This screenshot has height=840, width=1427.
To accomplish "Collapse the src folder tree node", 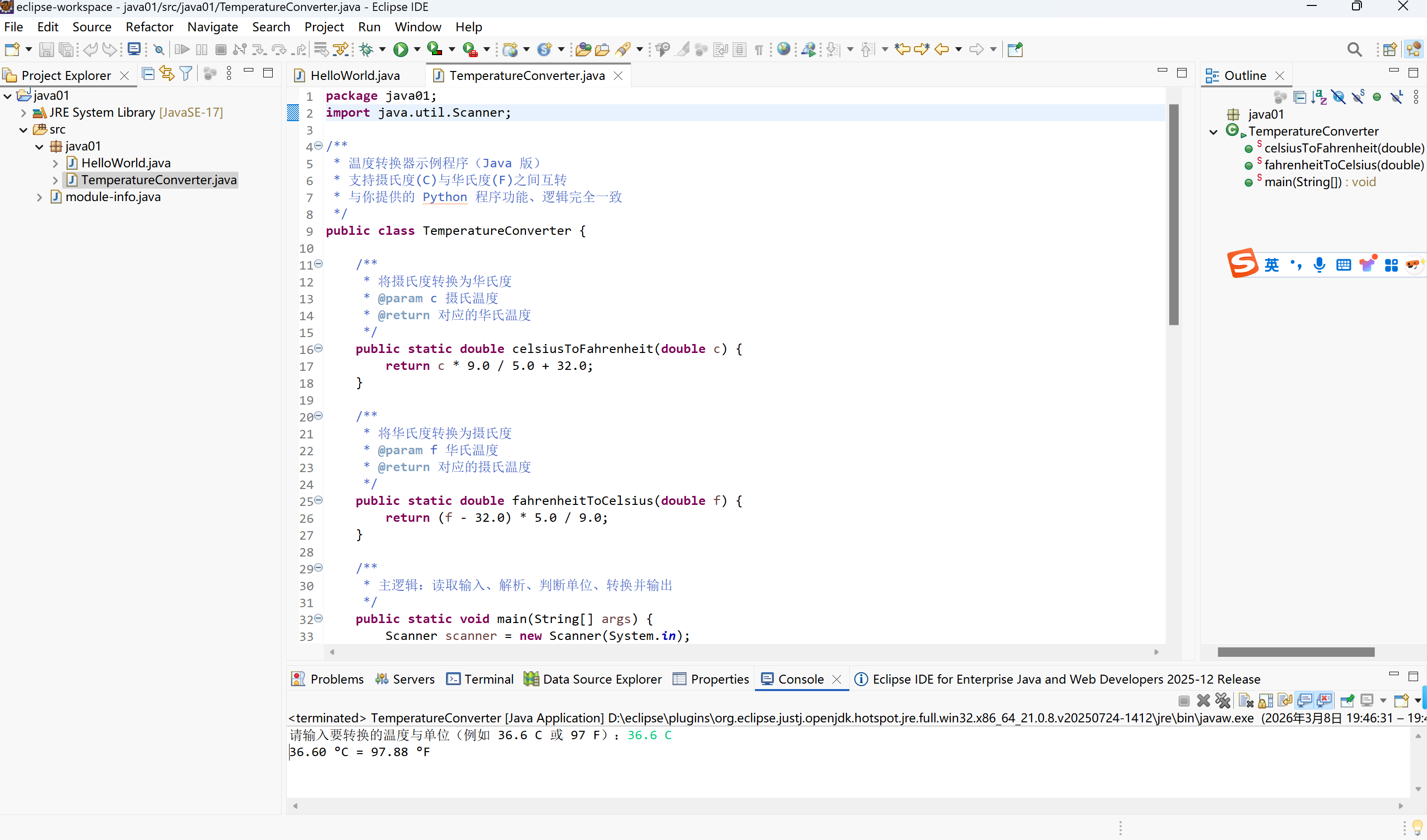I will click(23, 130).
